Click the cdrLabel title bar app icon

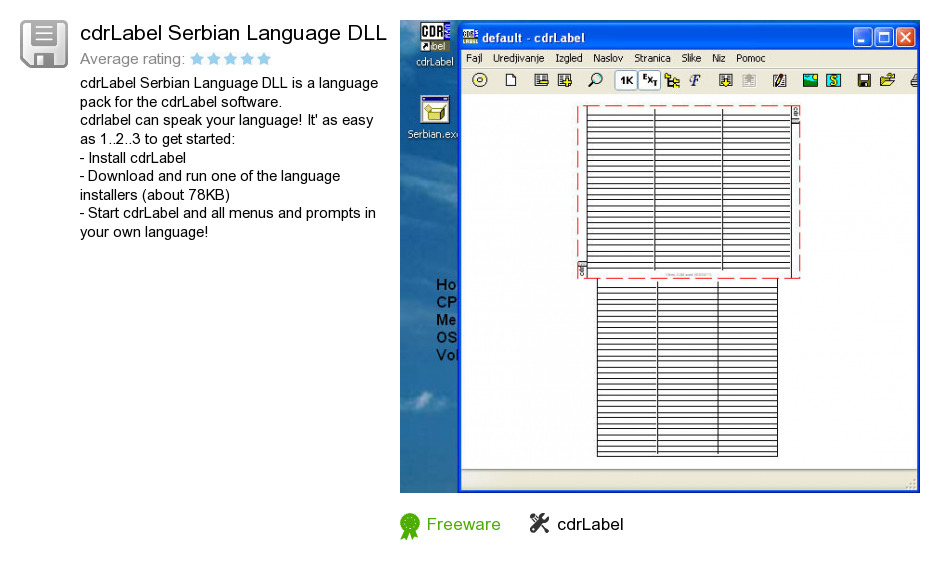(471, 37)
